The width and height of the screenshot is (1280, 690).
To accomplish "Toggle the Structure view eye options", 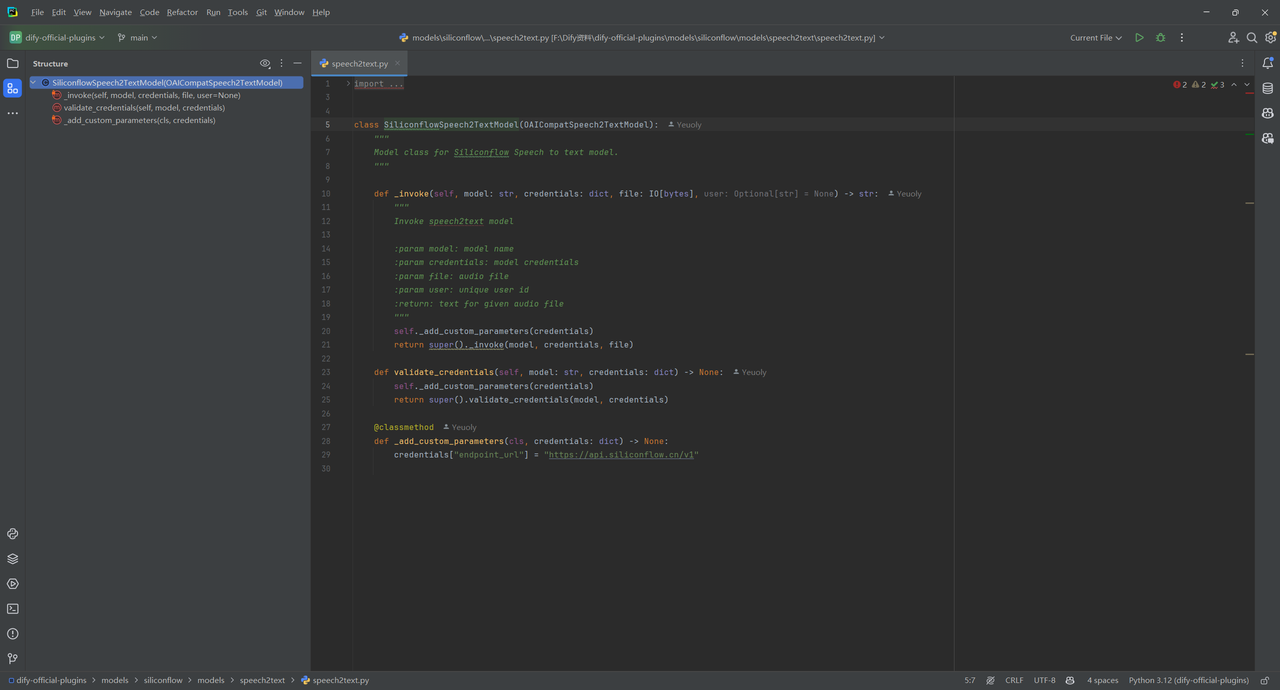I will point(265,63).
